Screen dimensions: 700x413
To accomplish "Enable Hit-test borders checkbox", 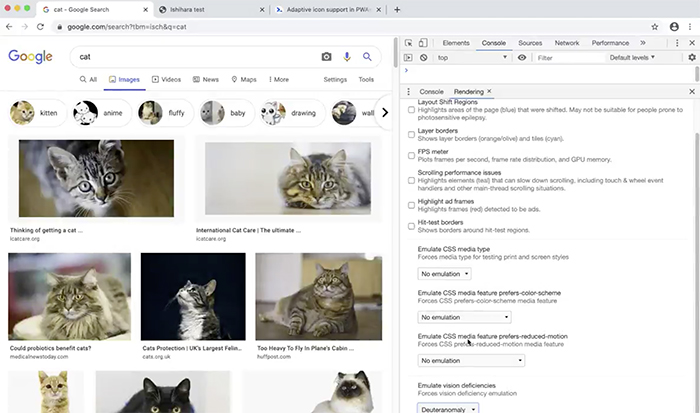I will coord(411,226).
